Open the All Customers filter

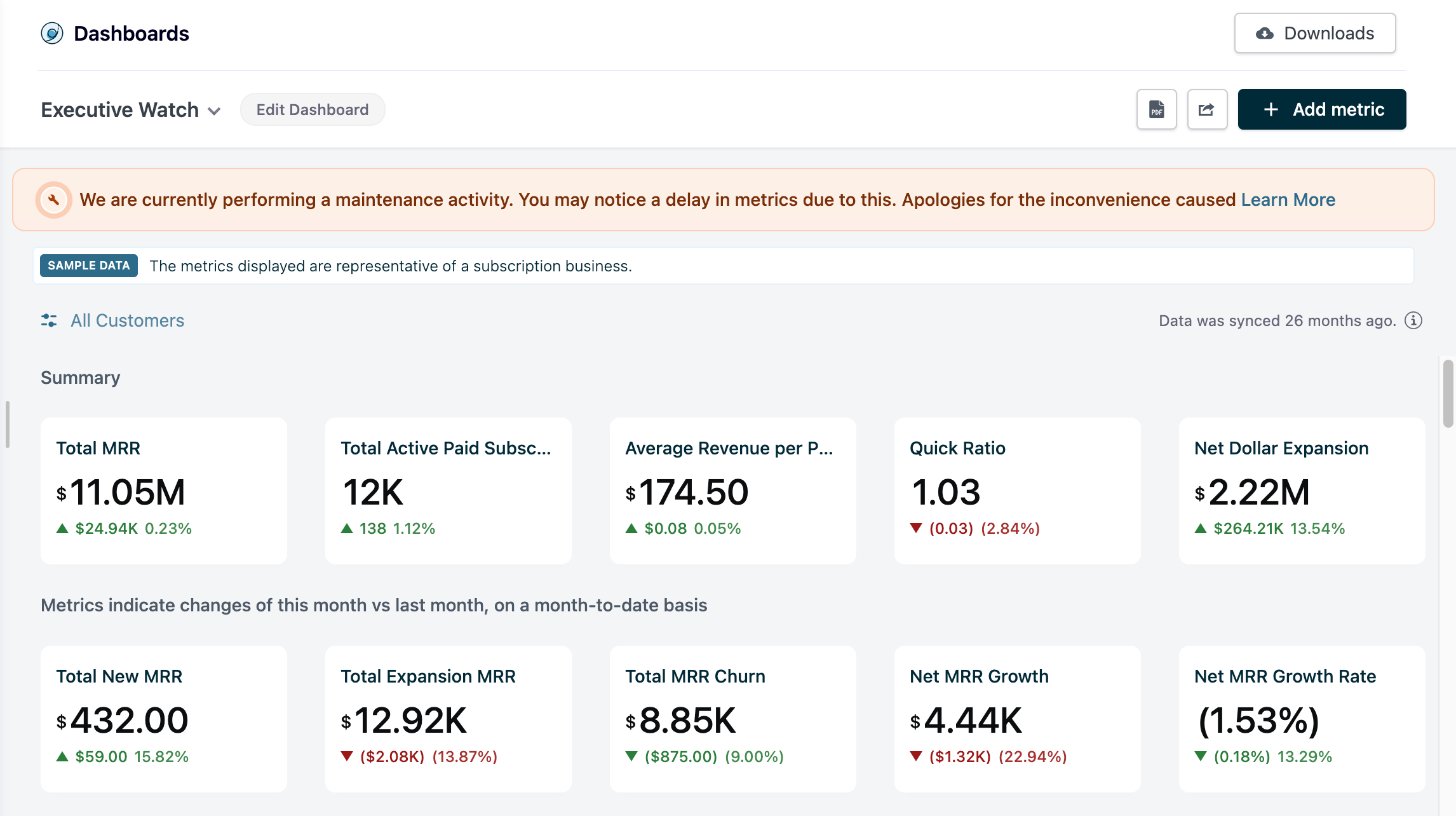[x=127, y=320]
